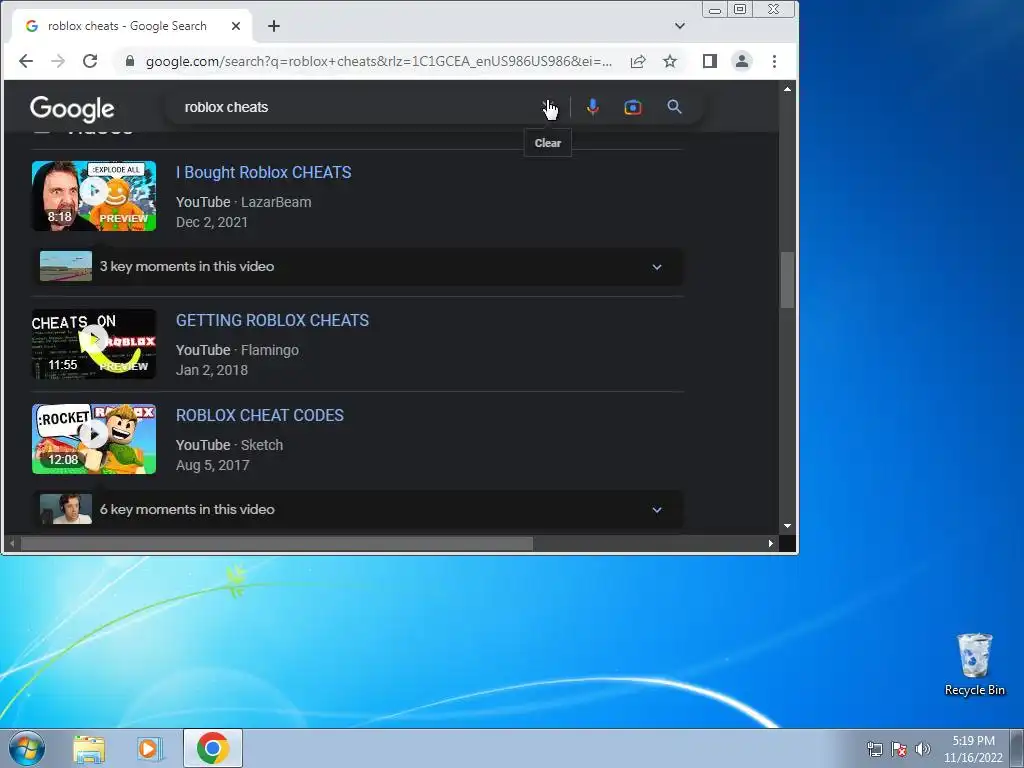The image size is (1024, 768).
Task: Close the roblox cheats Google Search tab
Action: point(236,26)
